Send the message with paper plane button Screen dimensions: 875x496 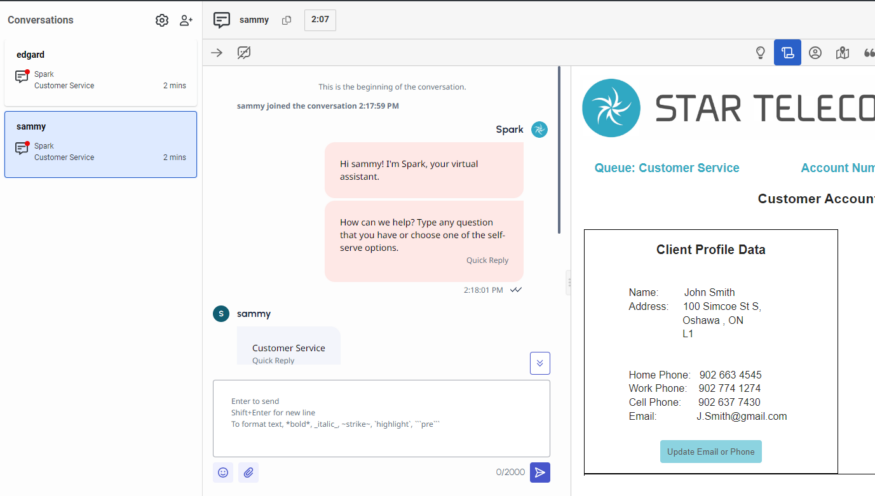(x=540, y=473)
